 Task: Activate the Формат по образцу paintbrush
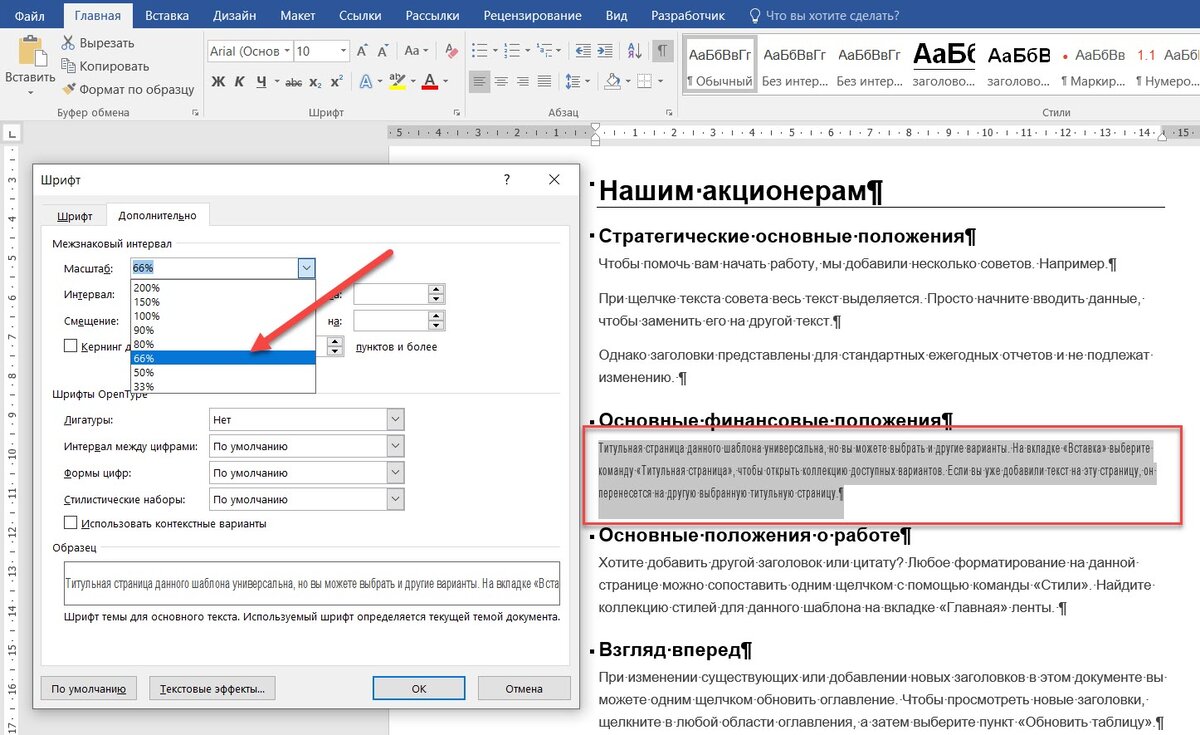68,89
